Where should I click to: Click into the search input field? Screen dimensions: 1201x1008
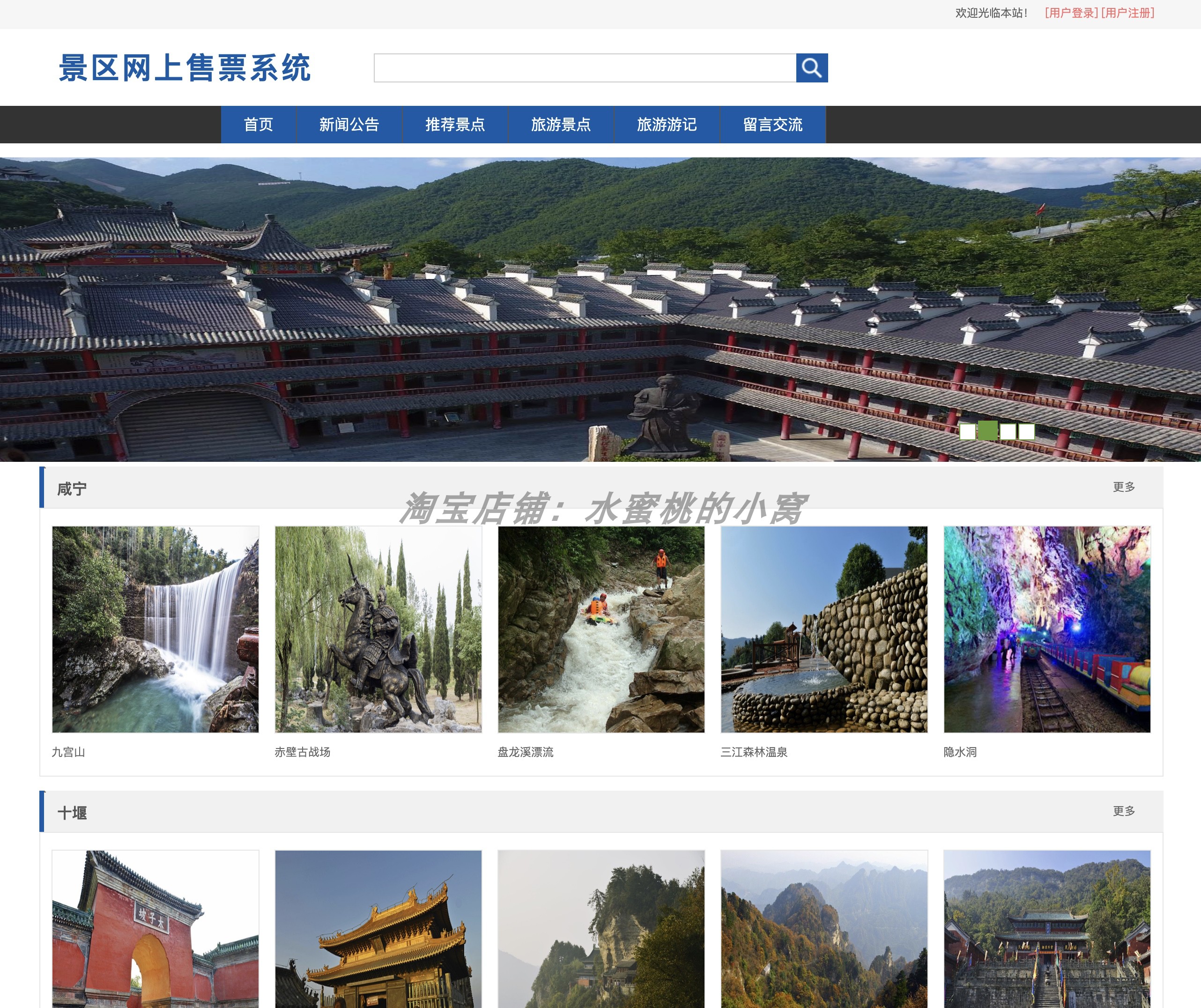(x=585, y=68)
